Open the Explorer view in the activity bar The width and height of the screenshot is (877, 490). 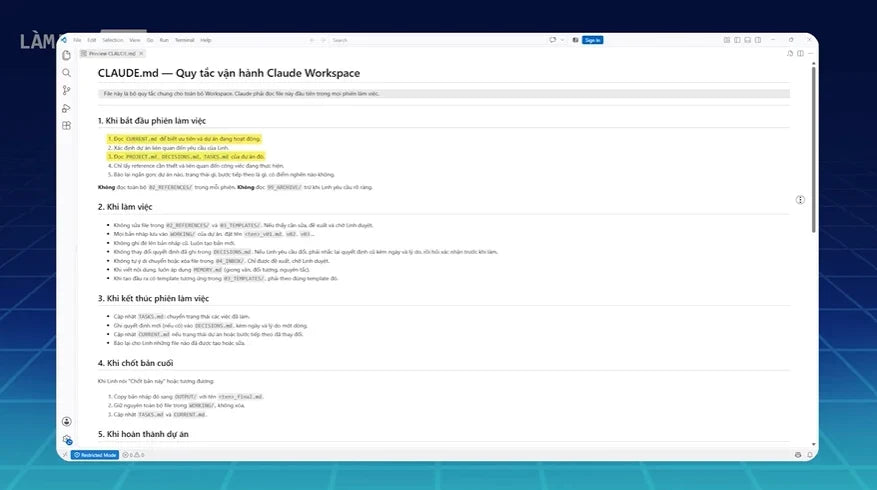tap(67, 55)
